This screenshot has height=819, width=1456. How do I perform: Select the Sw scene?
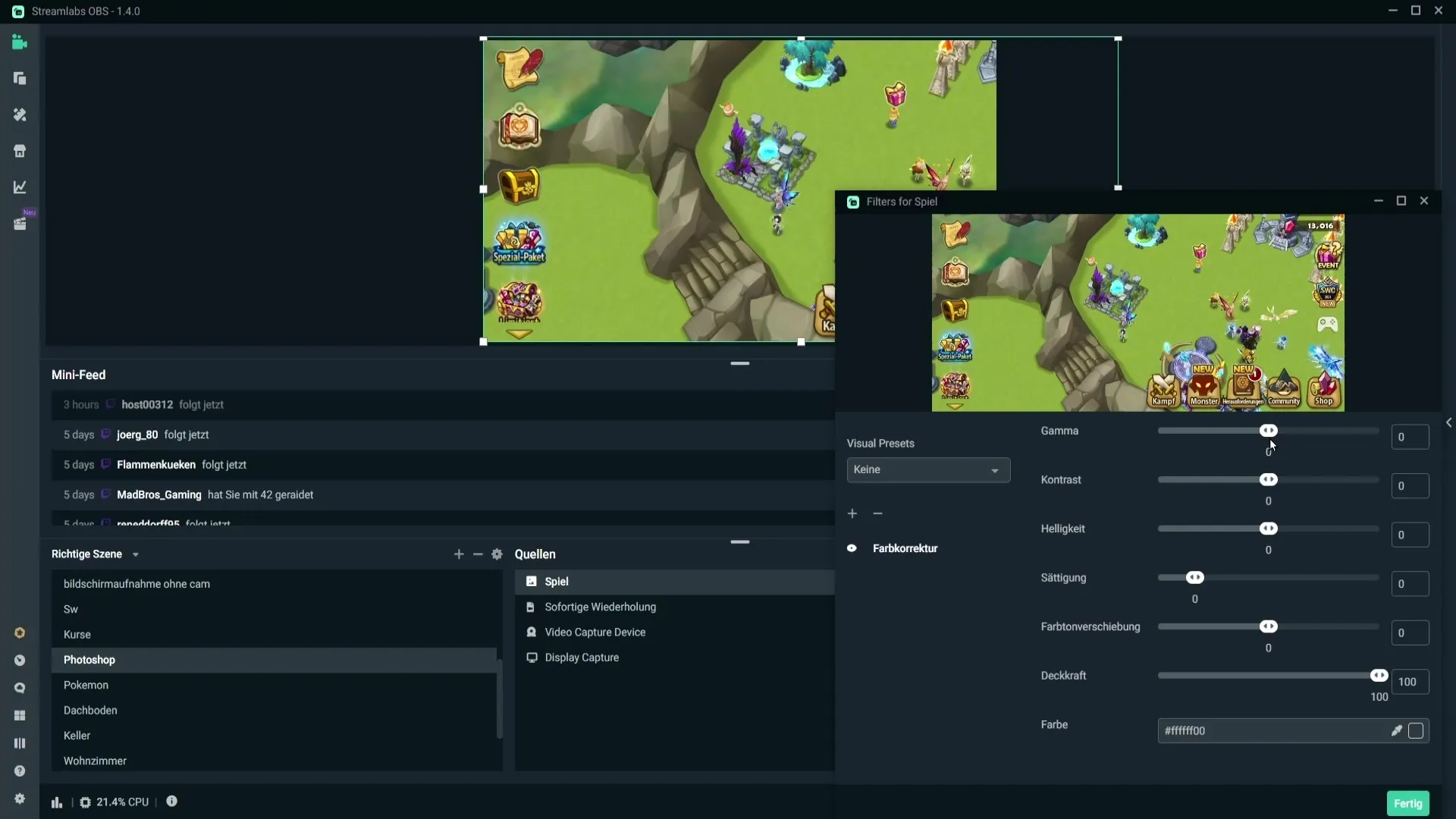click(274, 610)
